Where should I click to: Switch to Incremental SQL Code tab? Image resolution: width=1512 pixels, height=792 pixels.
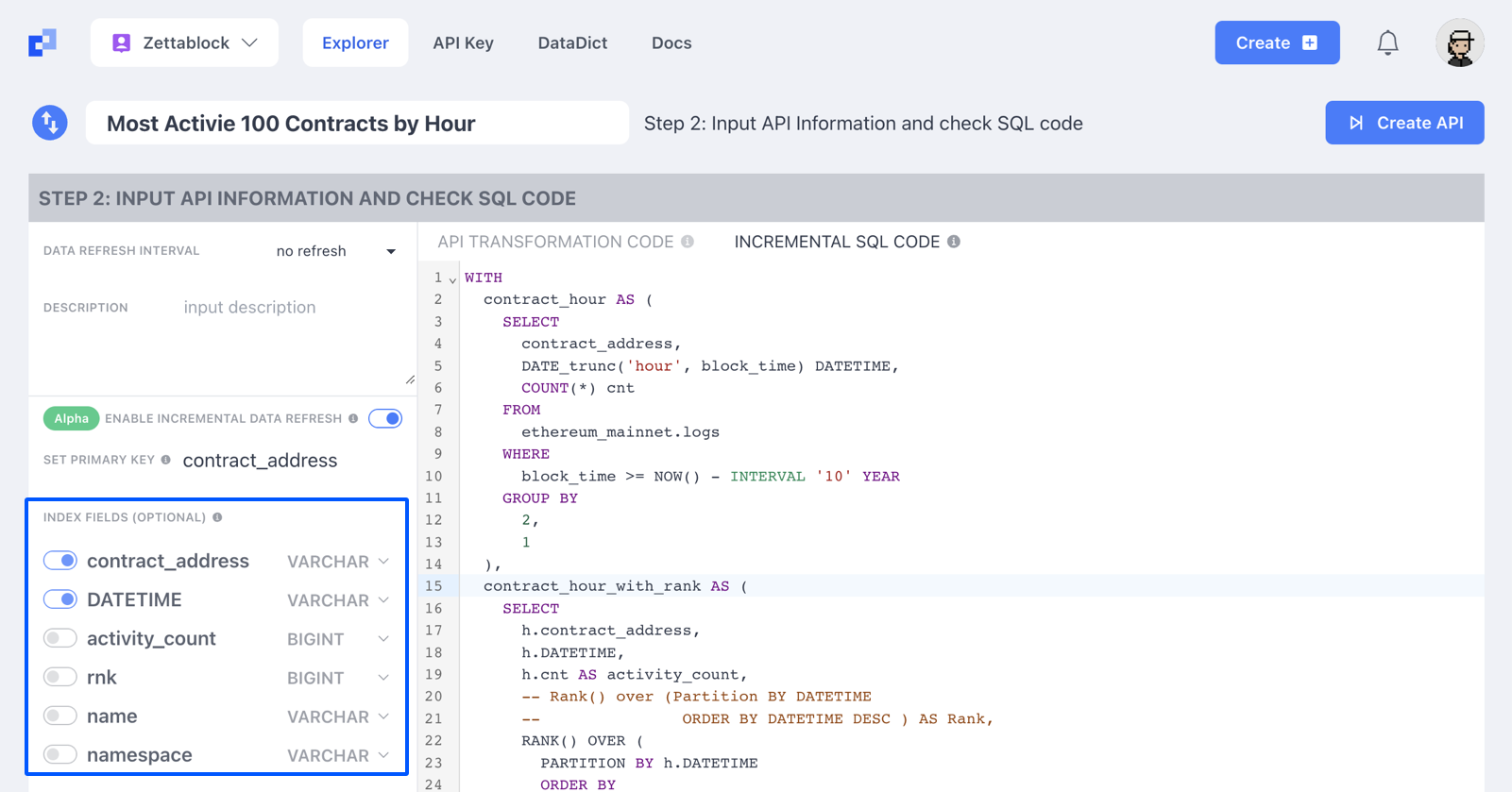pyautogui.click(x=837, y=242)
